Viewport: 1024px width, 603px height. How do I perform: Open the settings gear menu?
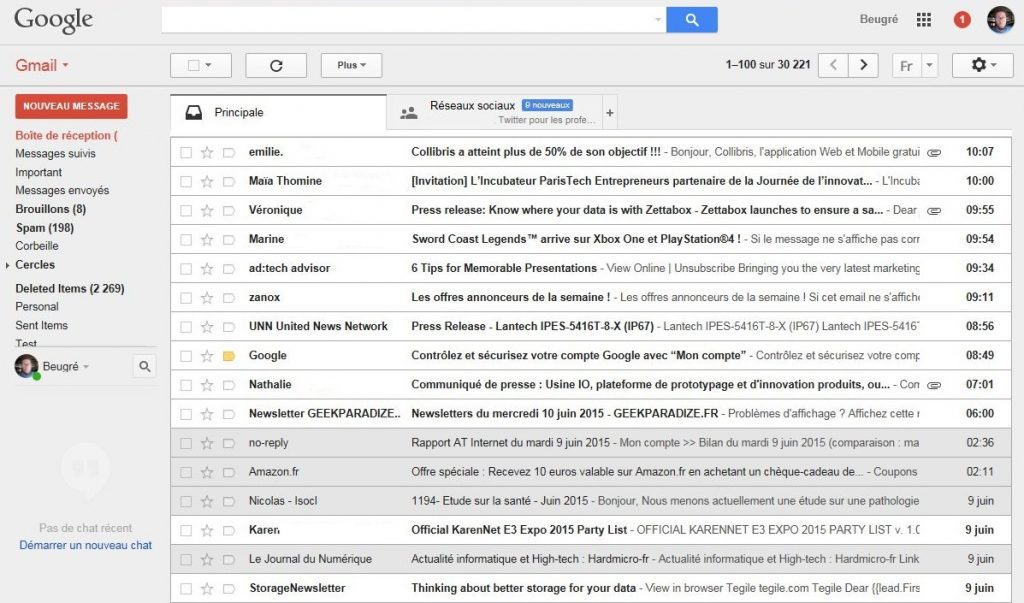pos(983,65)
